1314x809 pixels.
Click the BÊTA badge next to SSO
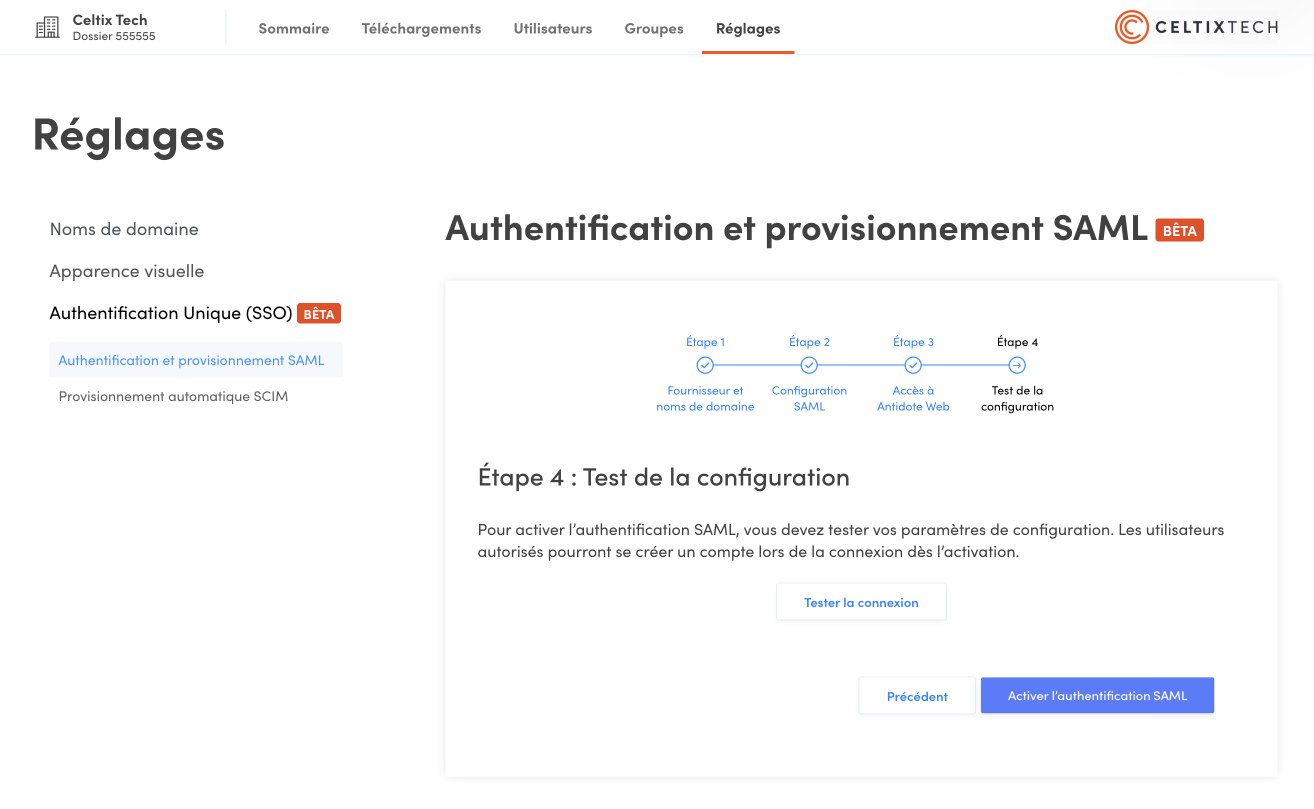coord(319,314)
